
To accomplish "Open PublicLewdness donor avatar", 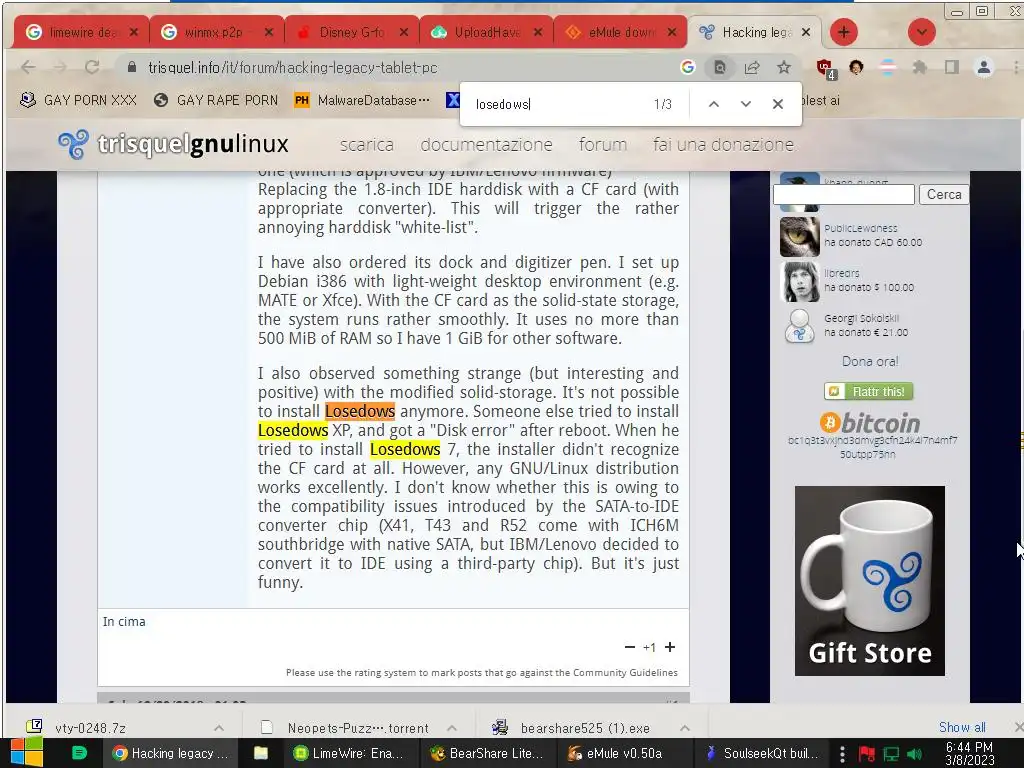I will pos(799,236).
